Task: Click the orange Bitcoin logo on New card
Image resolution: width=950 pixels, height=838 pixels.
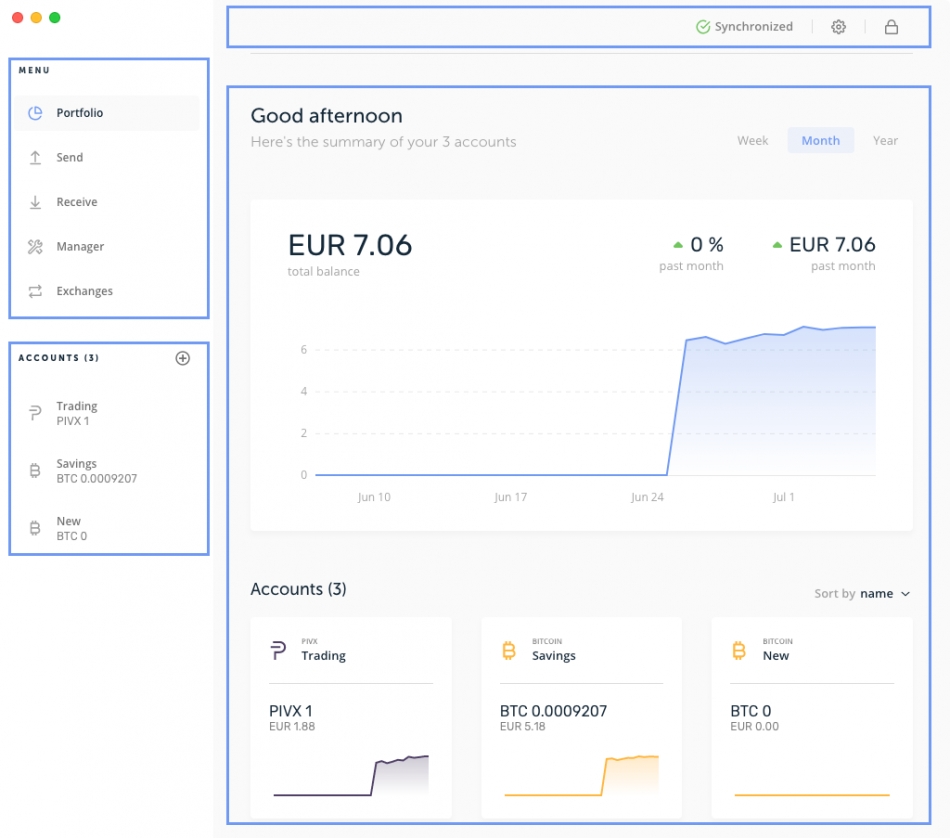Action: [739, 650]
